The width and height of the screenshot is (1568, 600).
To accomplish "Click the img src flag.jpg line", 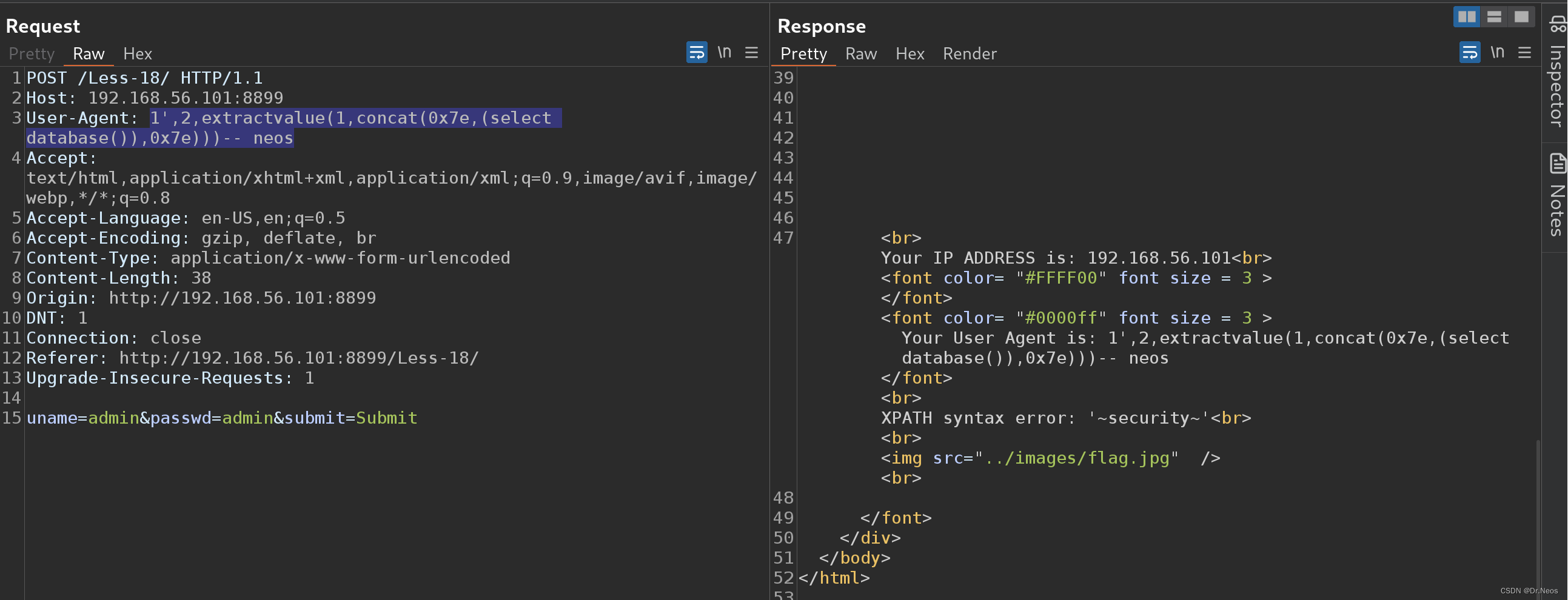I will (1051, 458).
